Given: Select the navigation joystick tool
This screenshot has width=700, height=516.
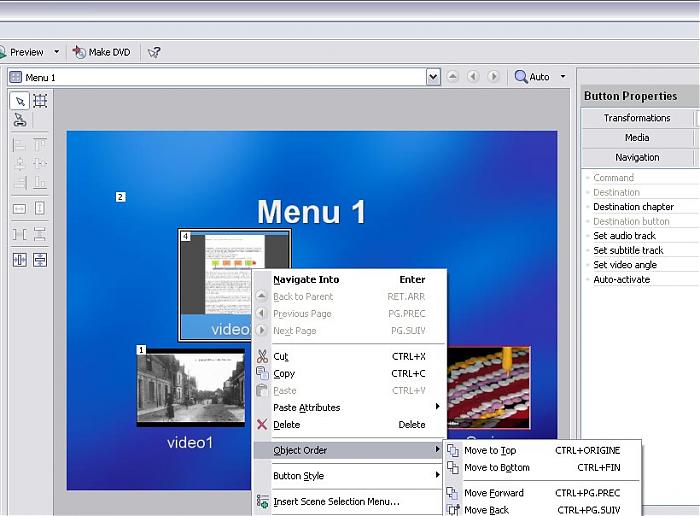Looking at the screenshot, I should point(20,121).
